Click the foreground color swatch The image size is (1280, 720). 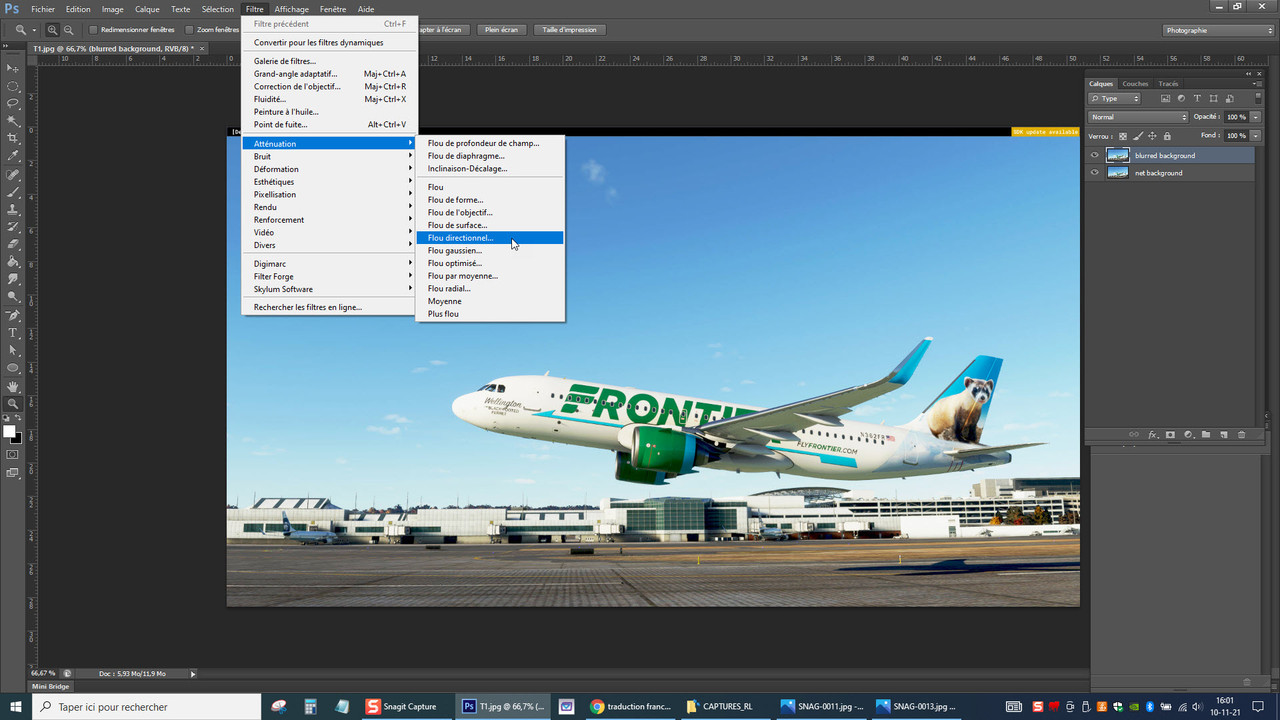coord(9,431)
